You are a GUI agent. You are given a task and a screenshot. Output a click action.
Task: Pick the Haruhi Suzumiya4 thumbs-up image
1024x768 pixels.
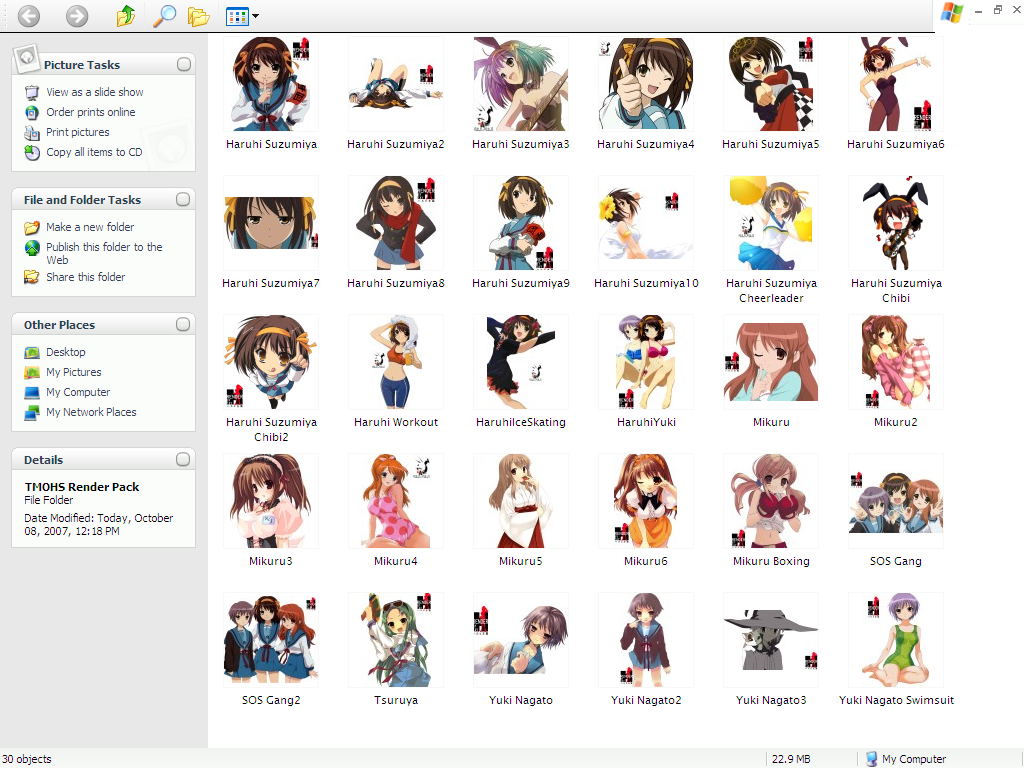[x=646, y=84]
